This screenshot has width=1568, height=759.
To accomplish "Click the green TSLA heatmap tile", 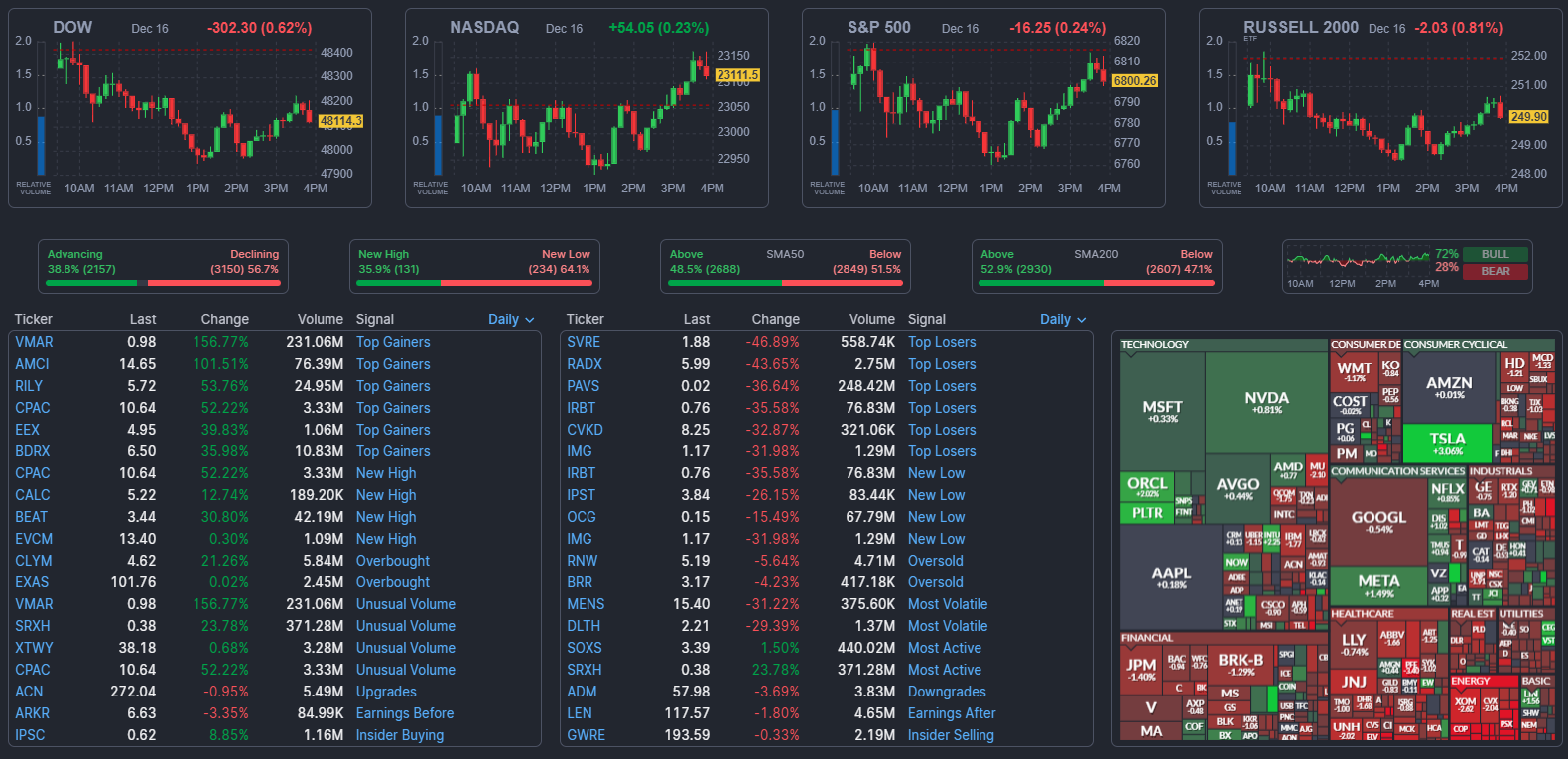I will pyautogui.click(x=1448, y=443).
